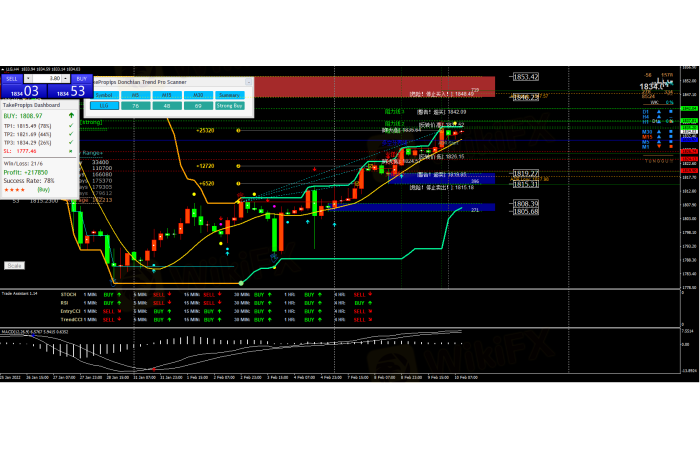Select the M30 column header in scanner
This screenshot has height=450, width=700.
click(x=198, y=95)
